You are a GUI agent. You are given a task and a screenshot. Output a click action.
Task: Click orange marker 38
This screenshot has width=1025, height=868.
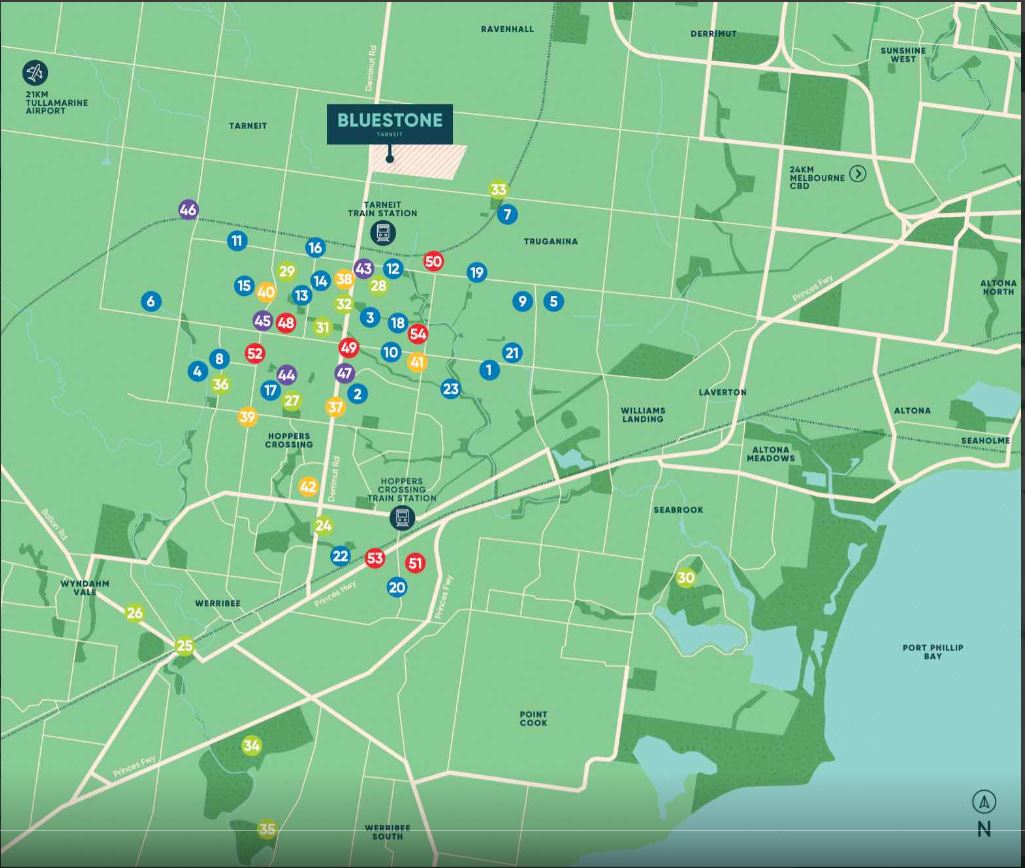(x=344, y=280)
